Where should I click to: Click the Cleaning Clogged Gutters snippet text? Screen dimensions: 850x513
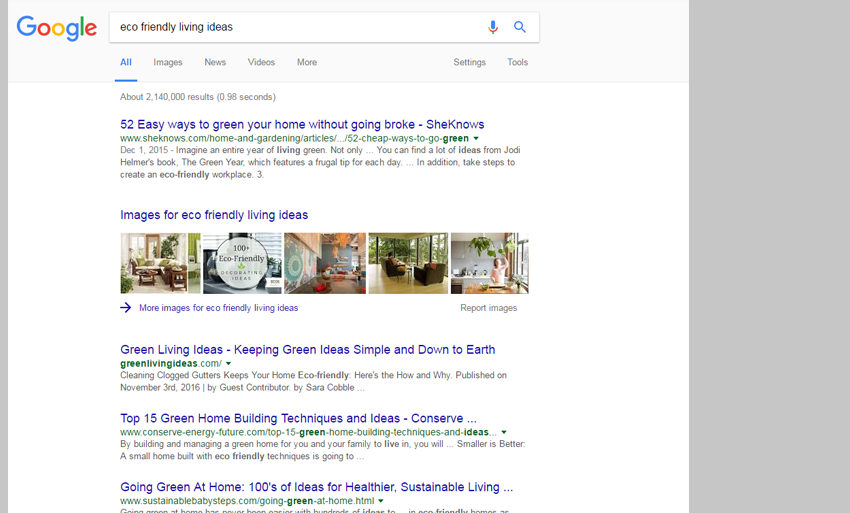click(x=313, y=381)
